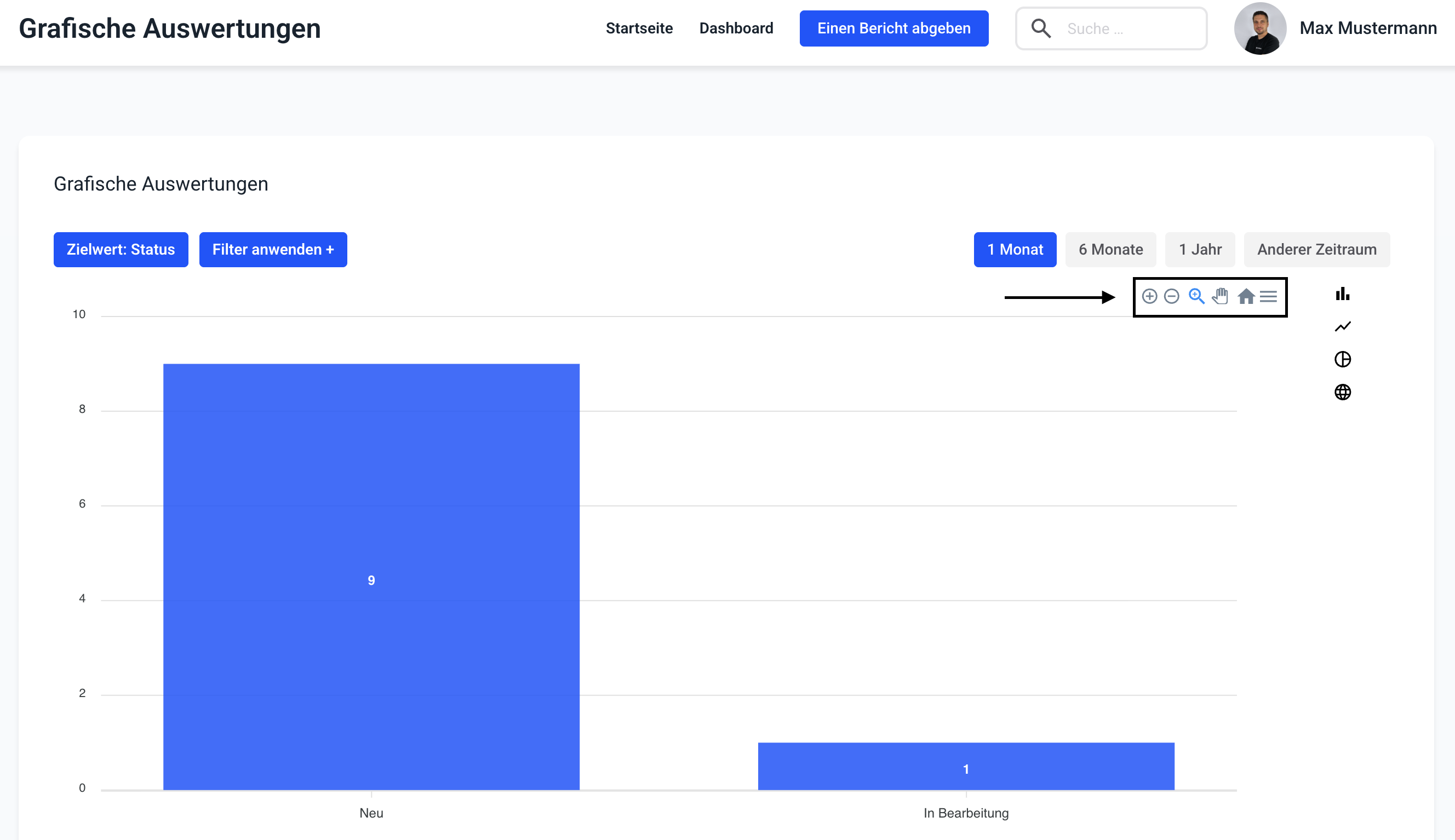
Task: Click Einen Bericht abgeben button
Action: [x=893, y=28]
